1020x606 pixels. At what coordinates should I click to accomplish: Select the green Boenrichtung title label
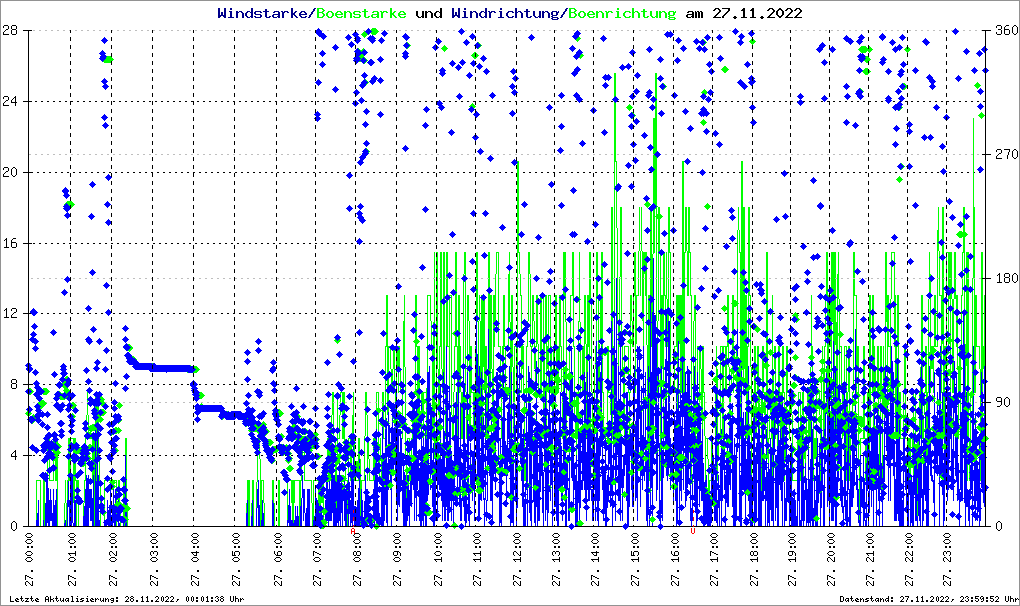pos(622,14)
